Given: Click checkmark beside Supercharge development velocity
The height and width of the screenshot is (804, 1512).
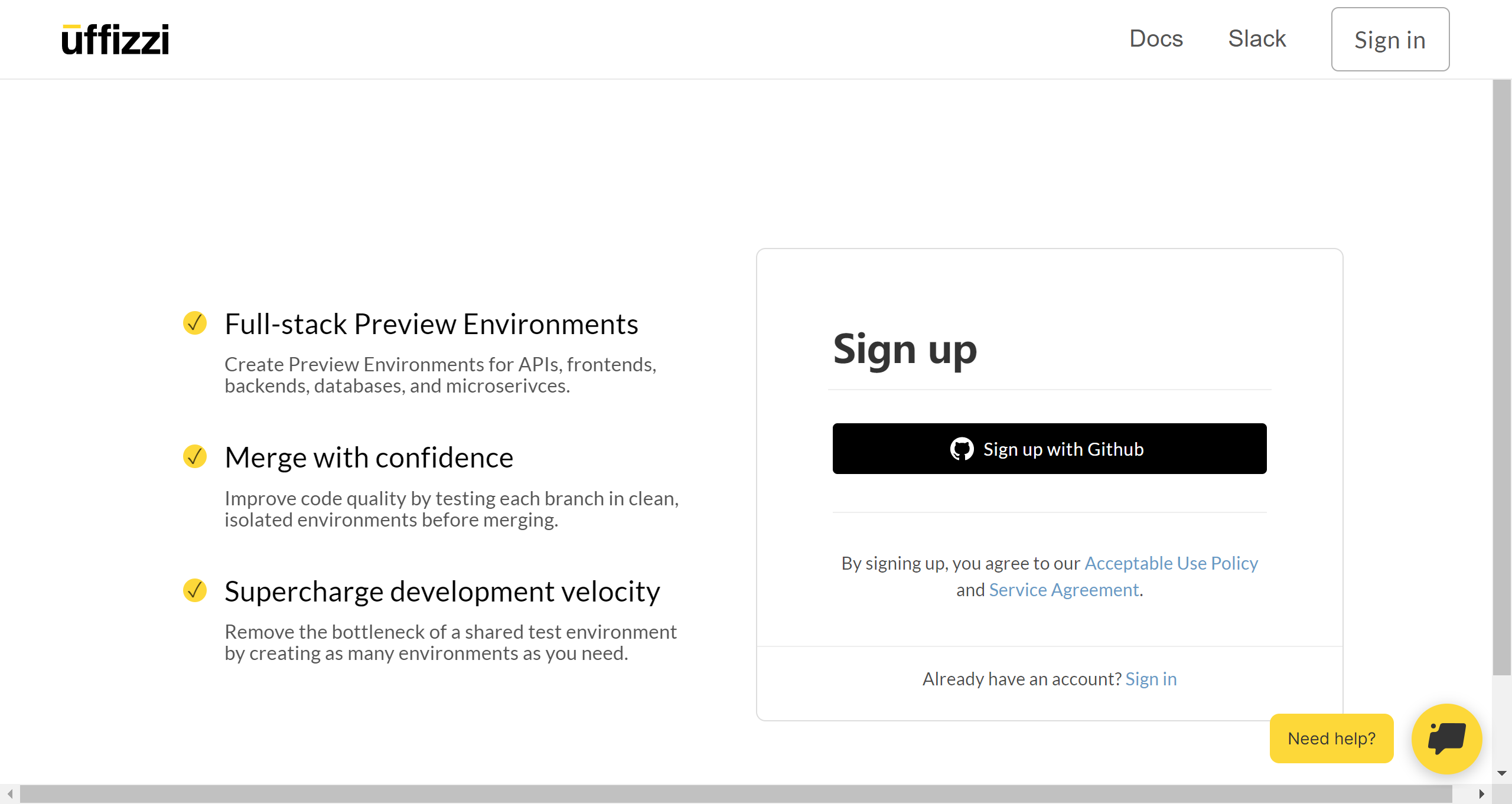Looking at the screenshot, I should [195, 590].
